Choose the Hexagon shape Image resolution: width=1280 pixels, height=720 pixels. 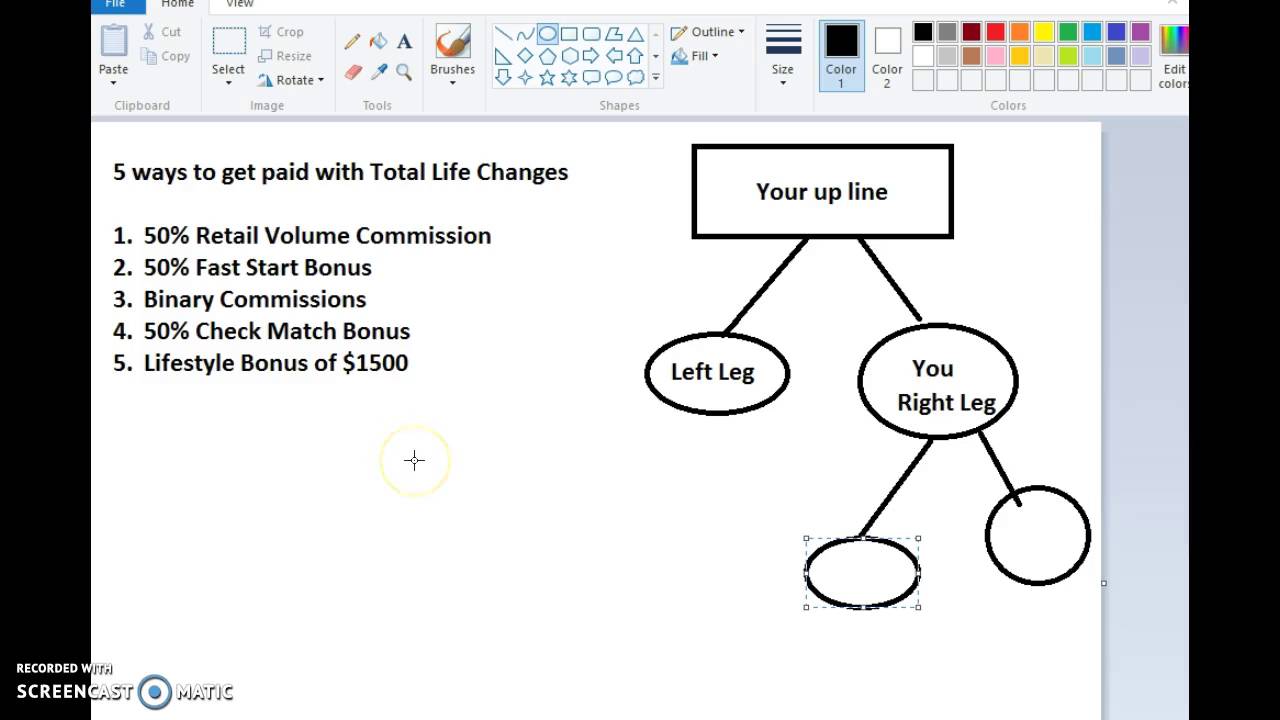tap(569, 56)
